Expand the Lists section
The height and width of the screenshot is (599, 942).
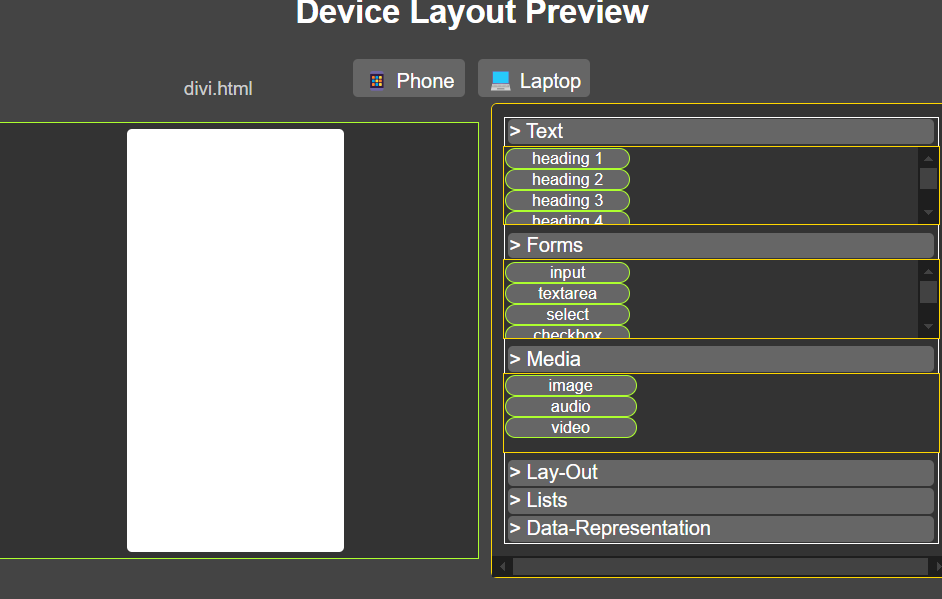point(720,500)
